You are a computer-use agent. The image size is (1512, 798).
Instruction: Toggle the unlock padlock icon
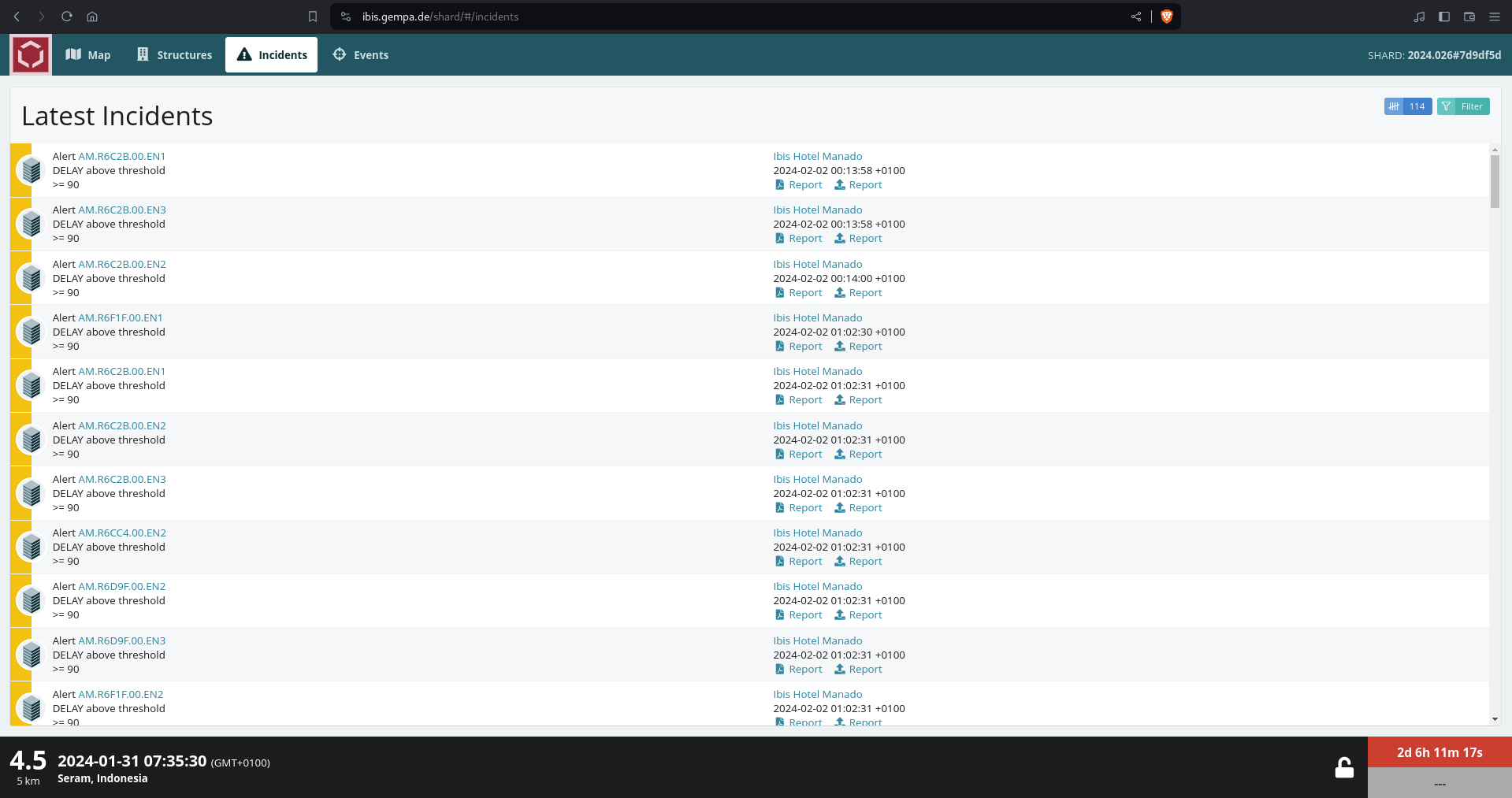[x=1344, y=767]
